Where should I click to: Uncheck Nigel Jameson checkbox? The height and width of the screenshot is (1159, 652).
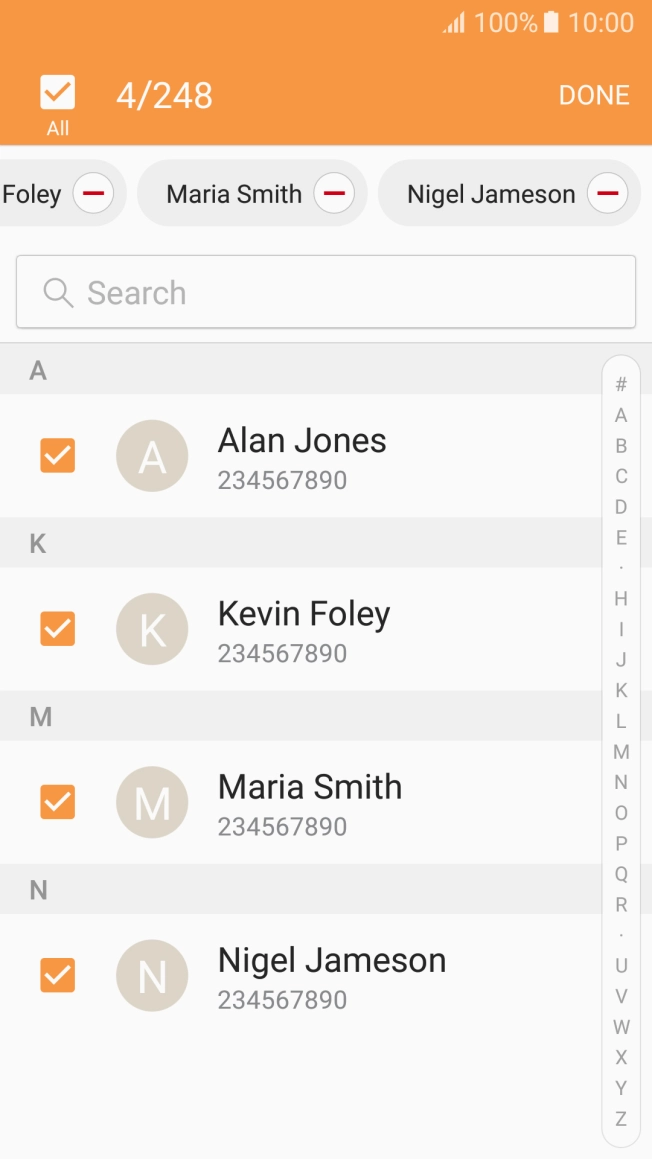point(58,975)
